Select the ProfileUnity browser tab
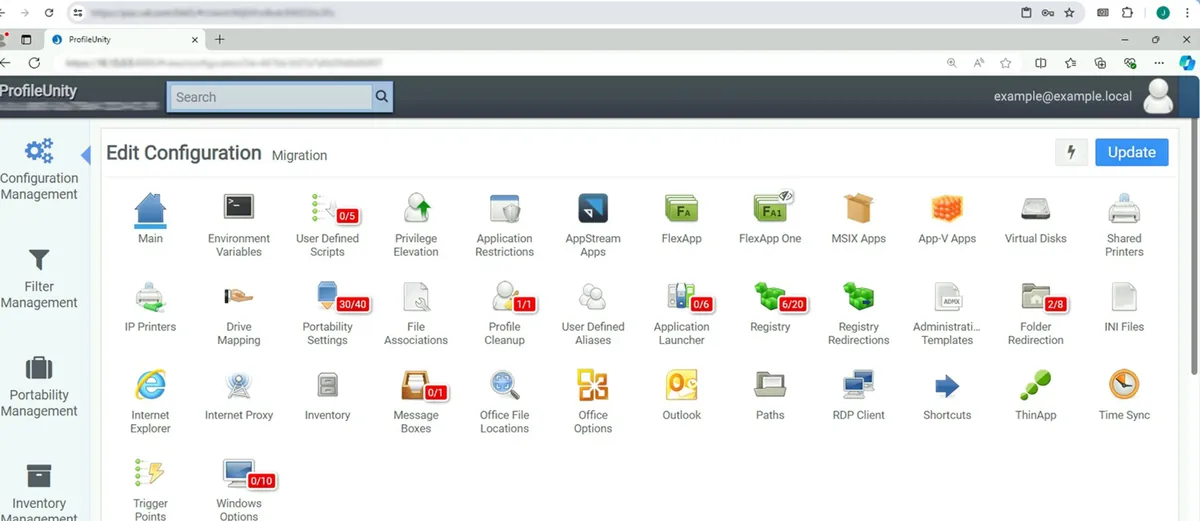This screenshot has height=521, width=1200. 125,39
